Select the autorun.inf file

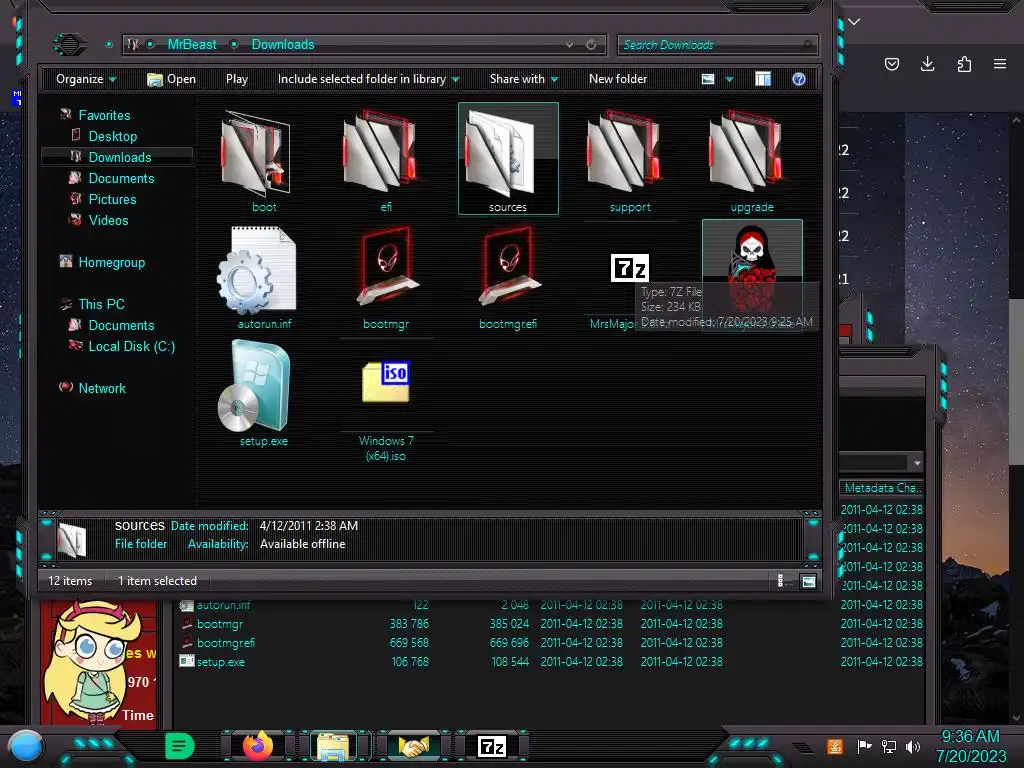click(264, 278)
